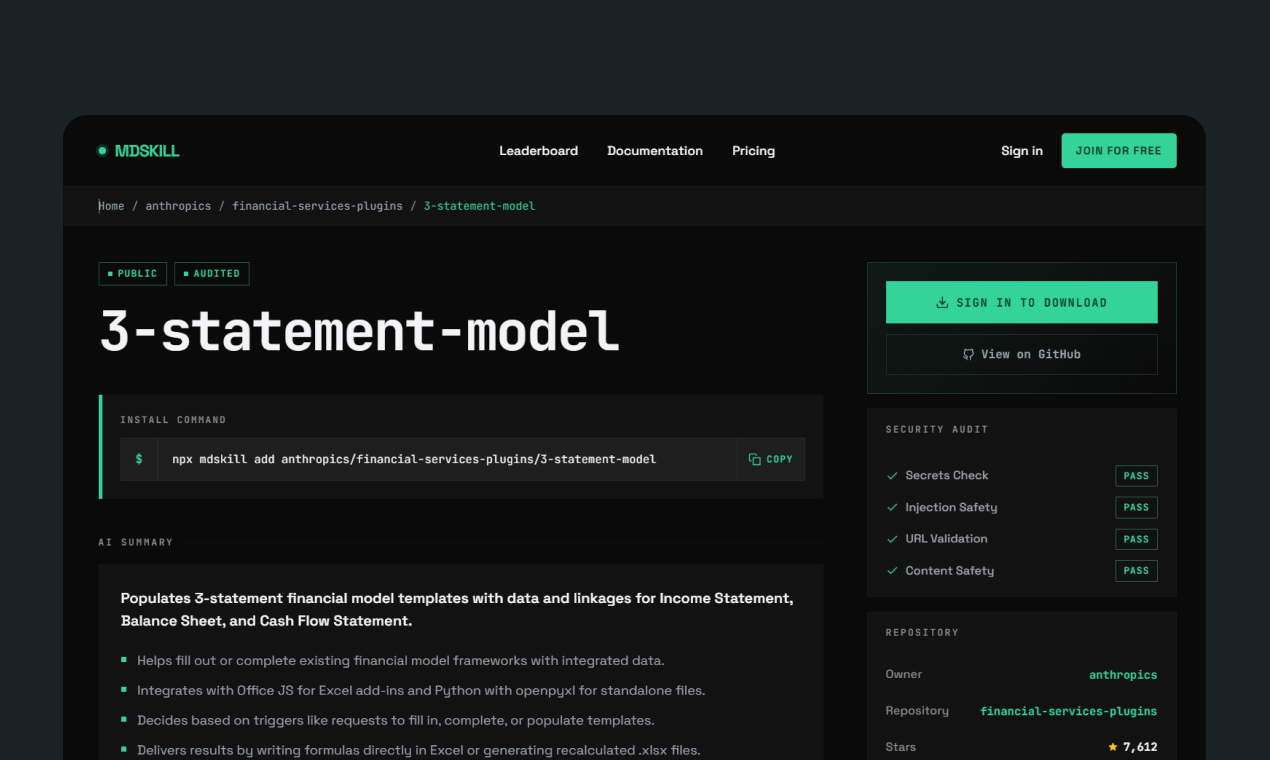
Task: Click bullet about recalculated .xlsx files
Action: pos(419,750)
